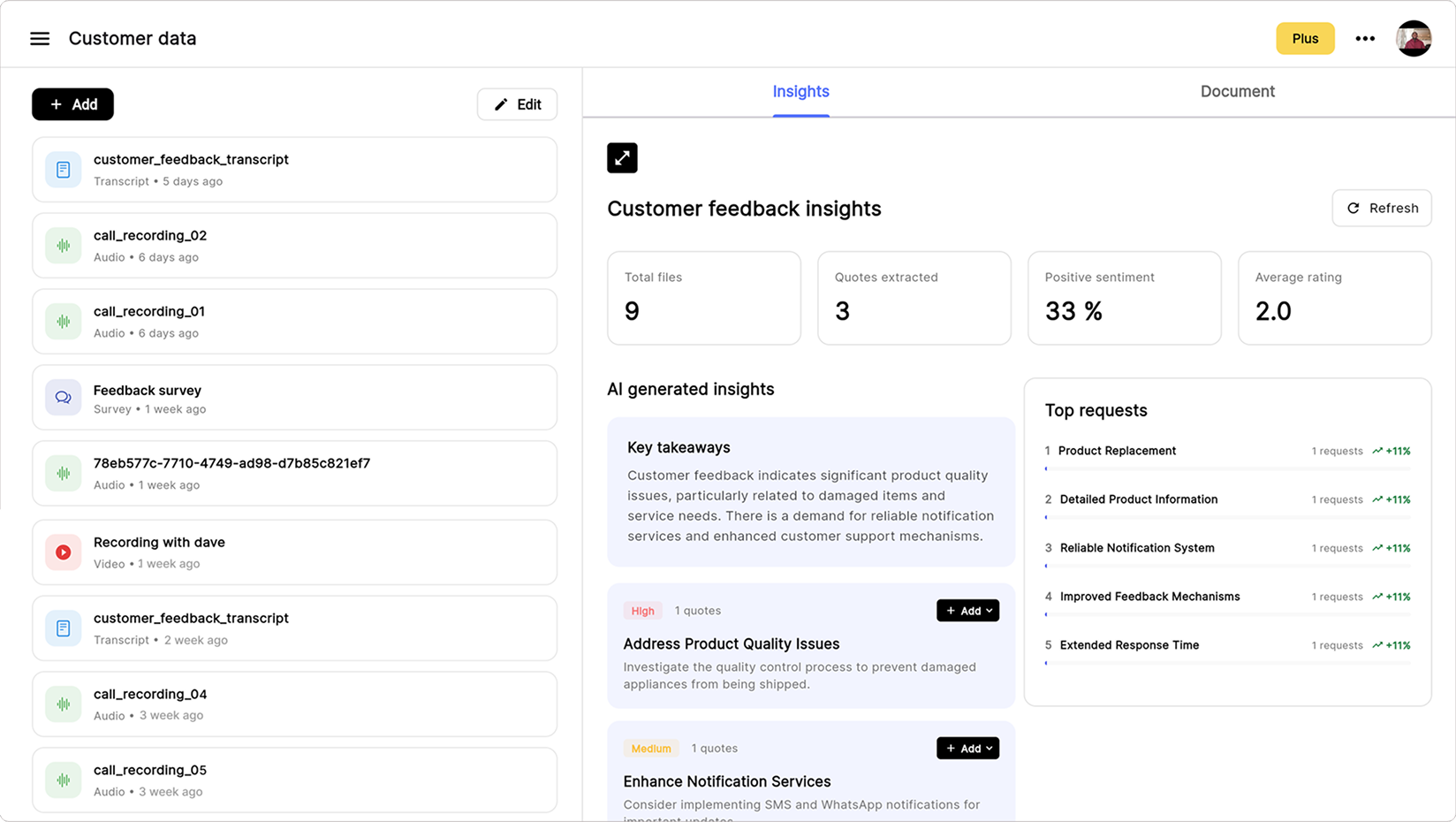Expand insights to fullscreen via the arrows icon
Viewport: 1456px width, 822px height.
[622, 157]
